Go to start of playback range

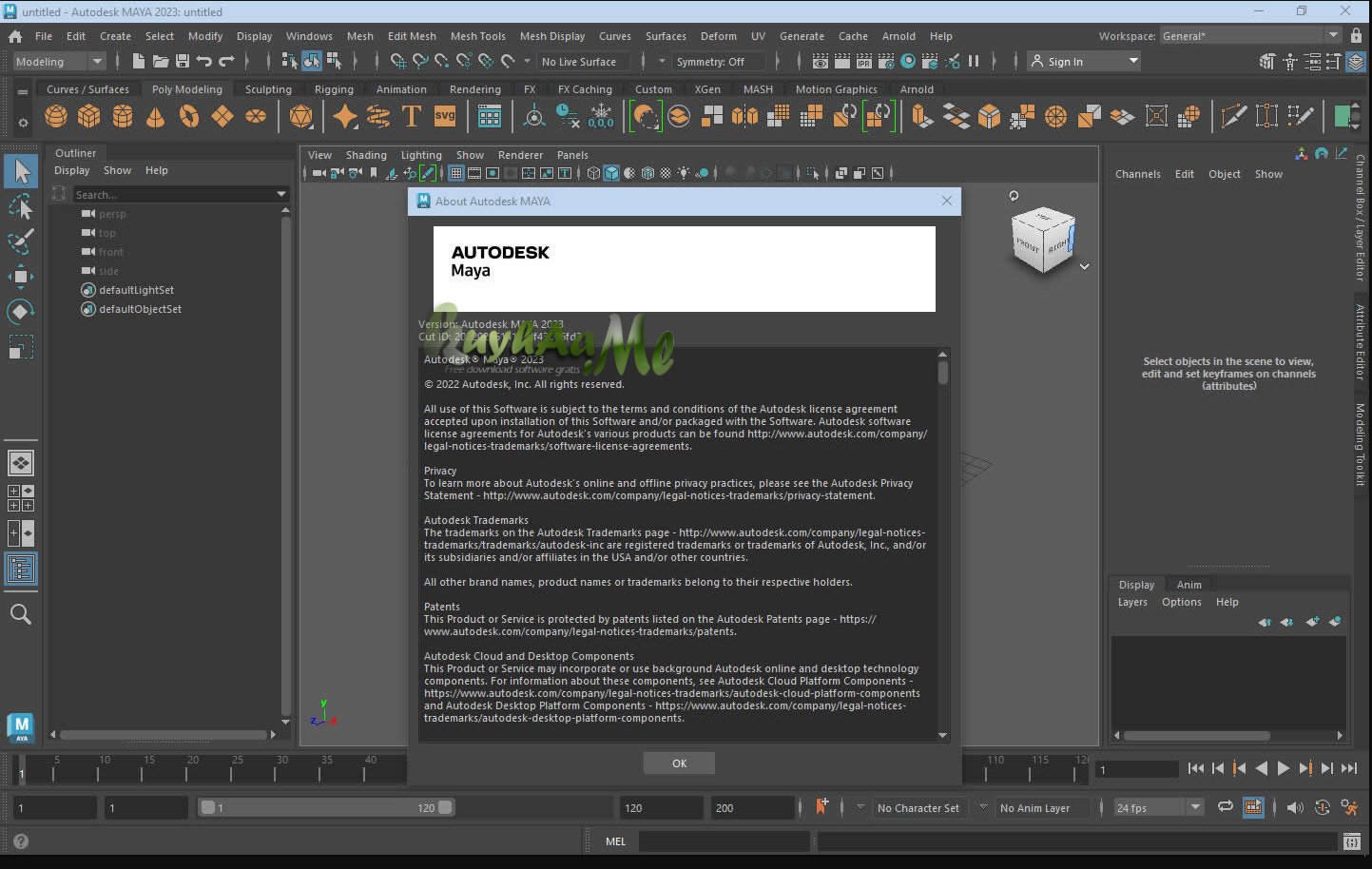click(1196, 768)
